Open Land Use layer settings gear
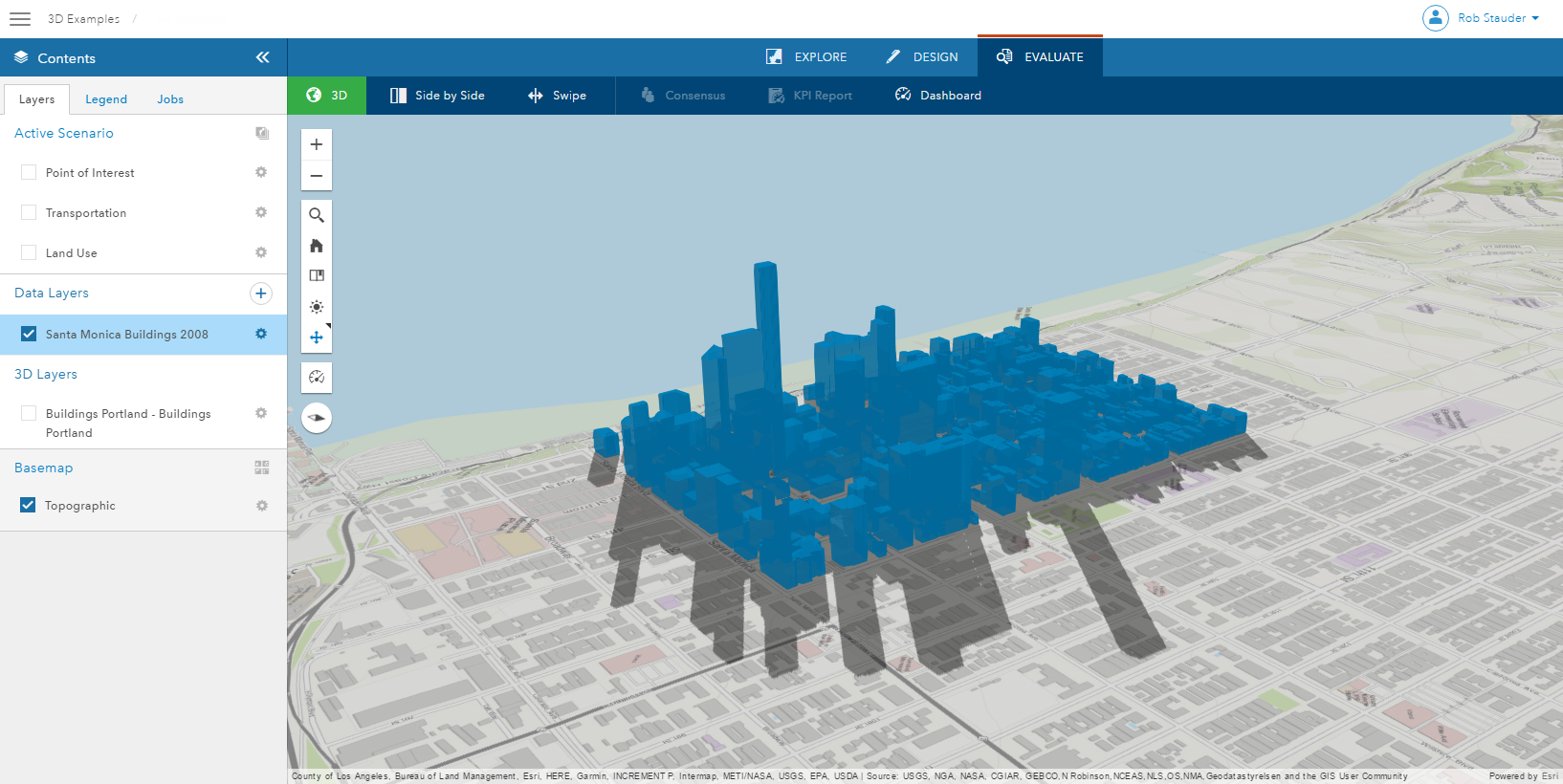The image size is (1563, 784). (261, 252)
